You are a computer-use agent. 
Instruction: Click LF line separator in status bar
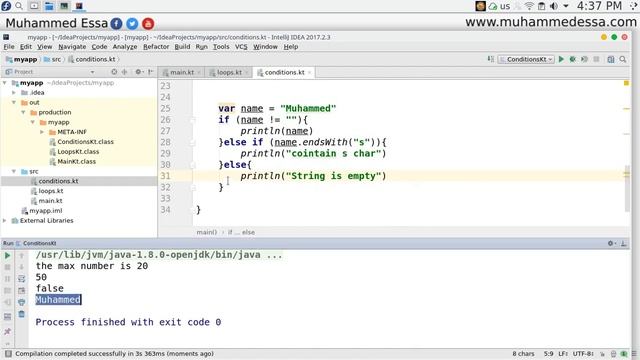coord(563,353)
